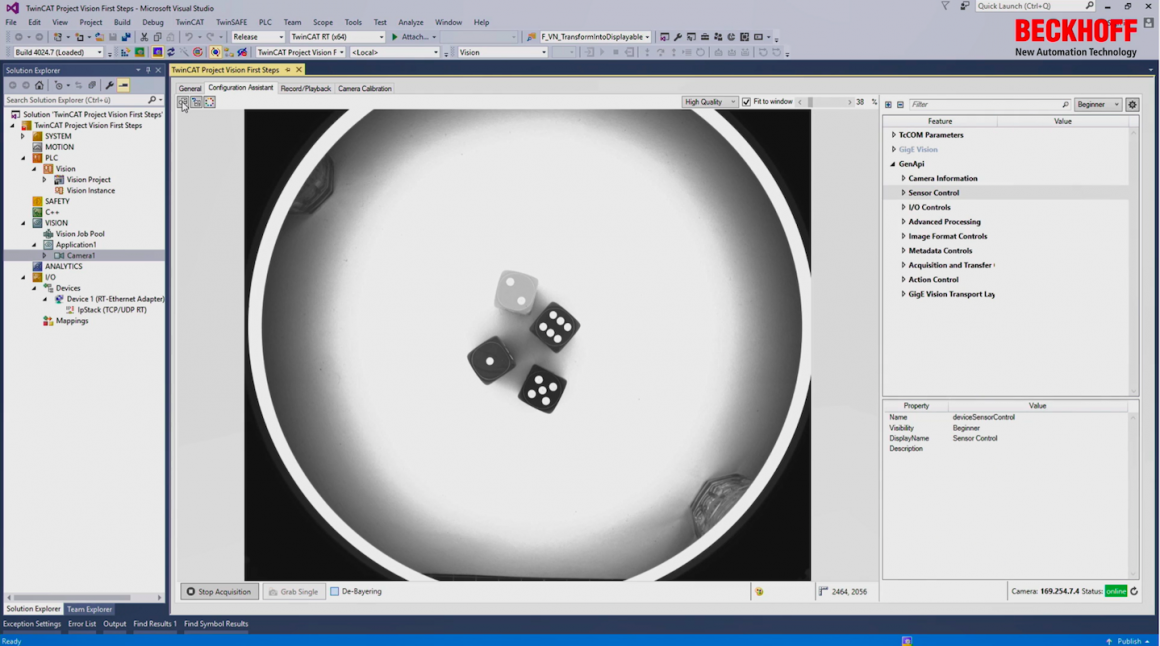Screen dimensions: 1160x646
Task: Open the TwinCAT menu
Action: tap(189, 22)
